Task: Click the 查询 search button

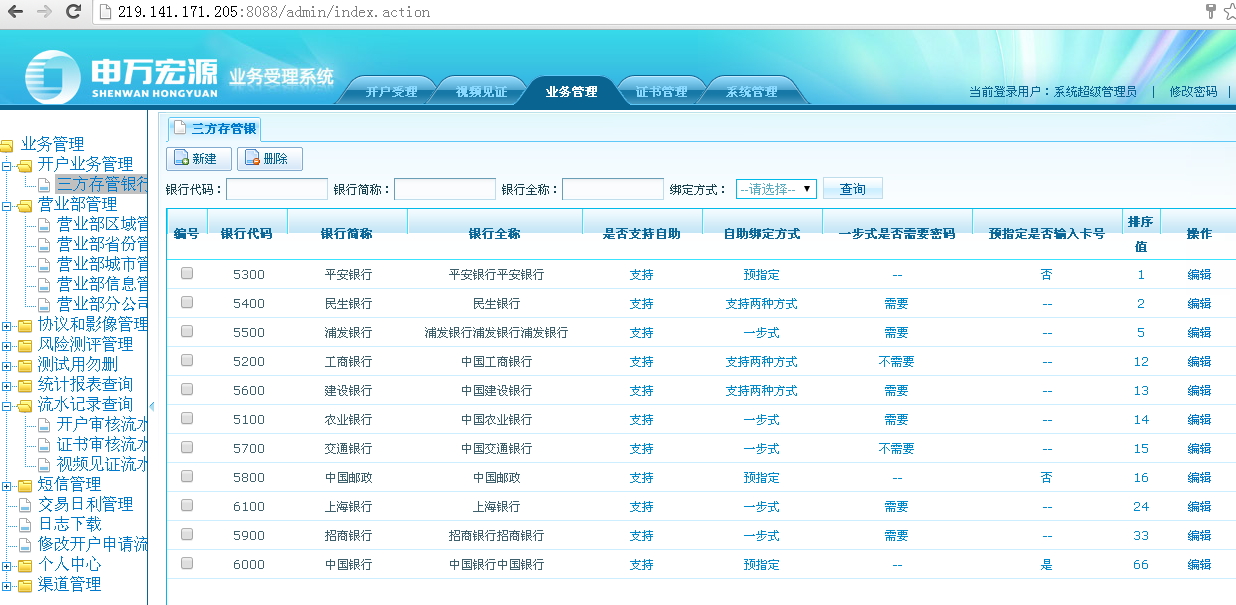Action: (853, 189)
